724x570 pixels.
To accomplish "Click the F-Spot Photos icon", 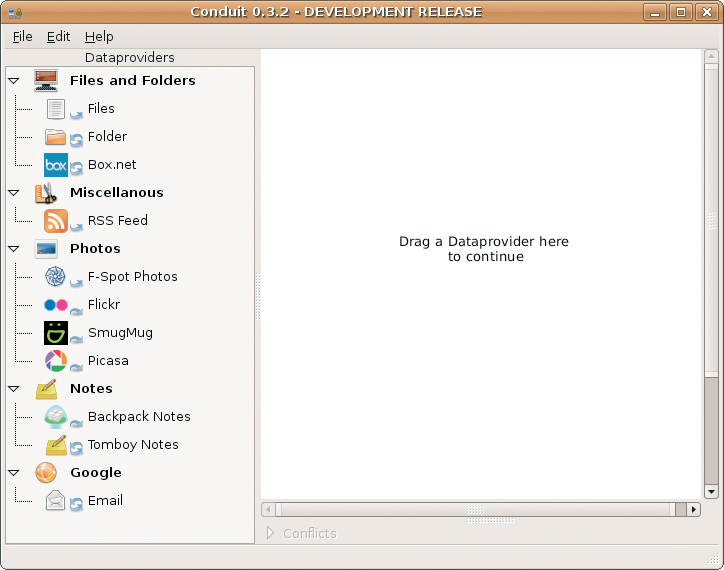I will point(55,277).
